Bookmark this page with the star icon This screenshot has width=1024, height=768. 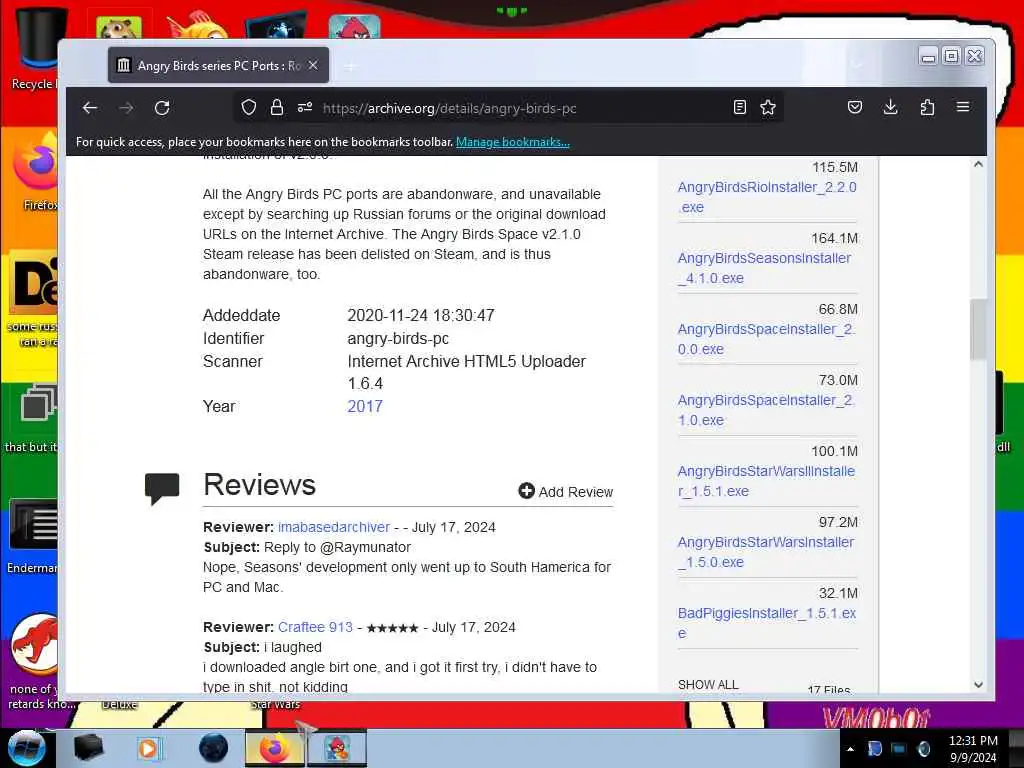tap(768, 107)
